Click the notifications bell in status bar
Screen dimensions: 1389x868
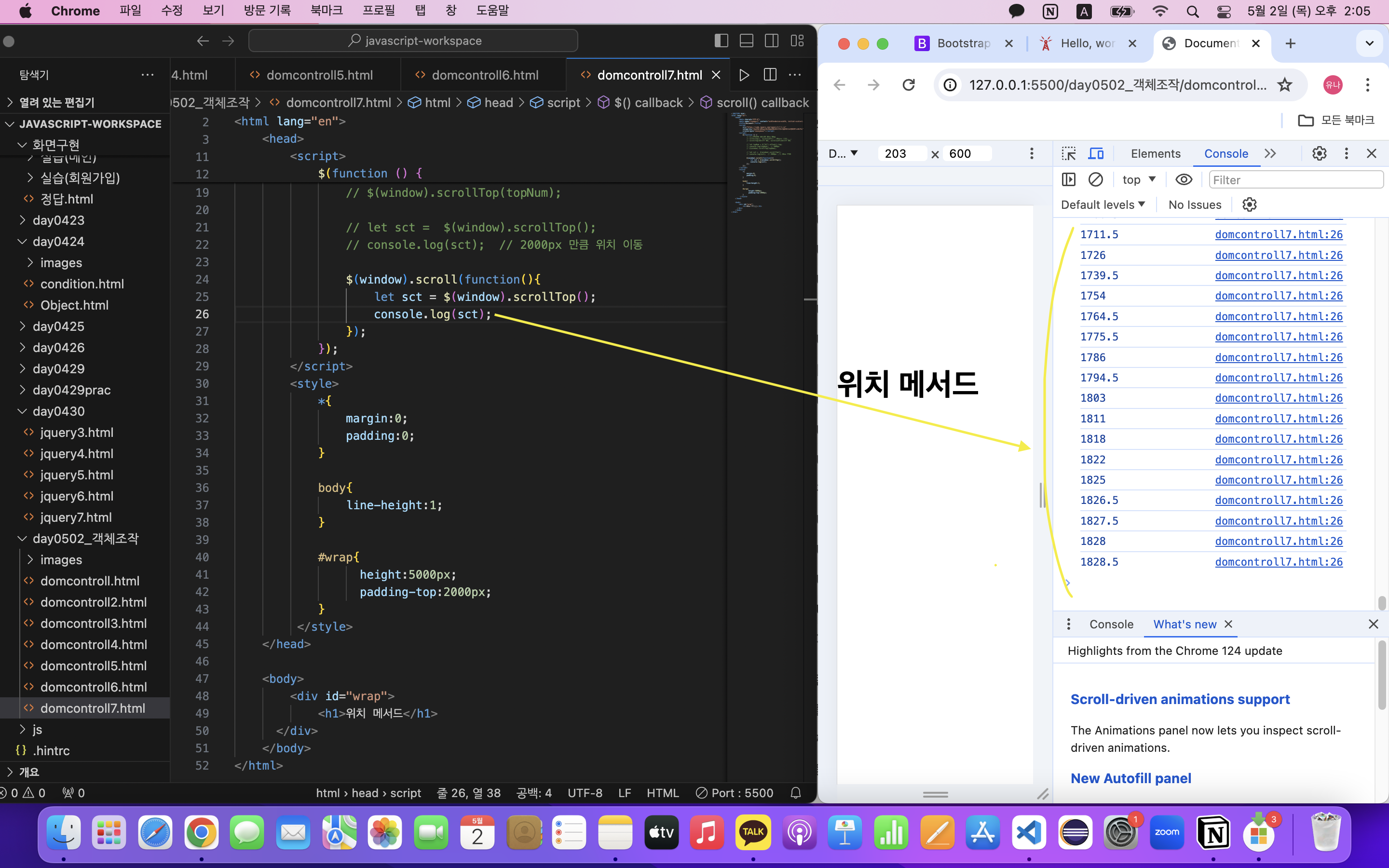pyautogui.click(x=795, y=793)
